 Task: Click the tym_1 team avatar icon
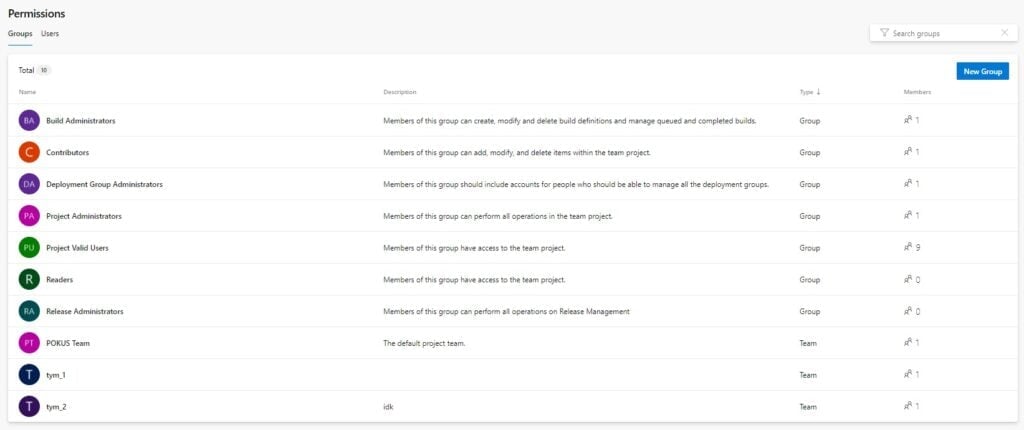coord(29,375)
